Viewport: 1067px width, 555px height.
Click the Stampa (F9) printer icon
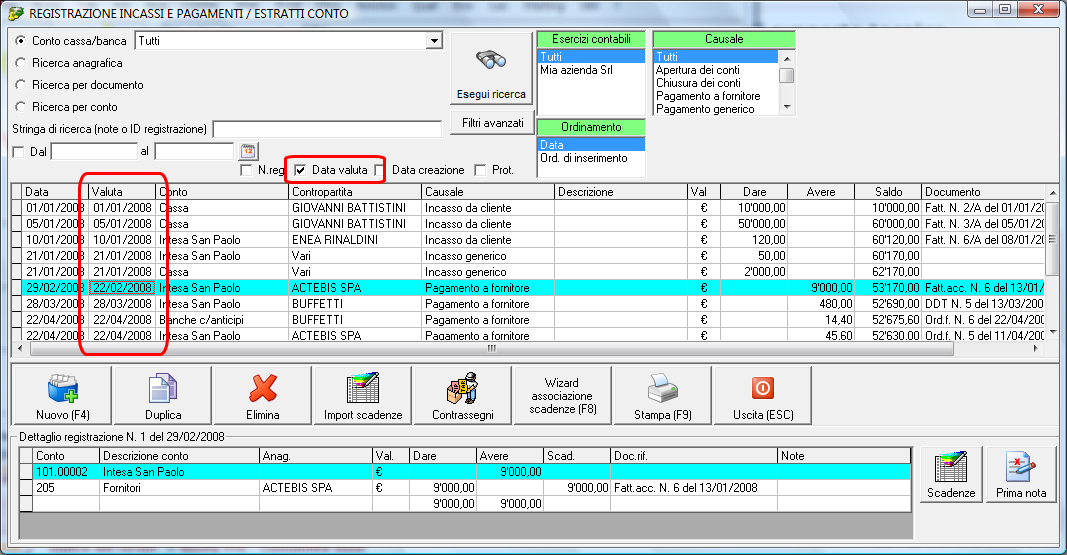point(662,389)
